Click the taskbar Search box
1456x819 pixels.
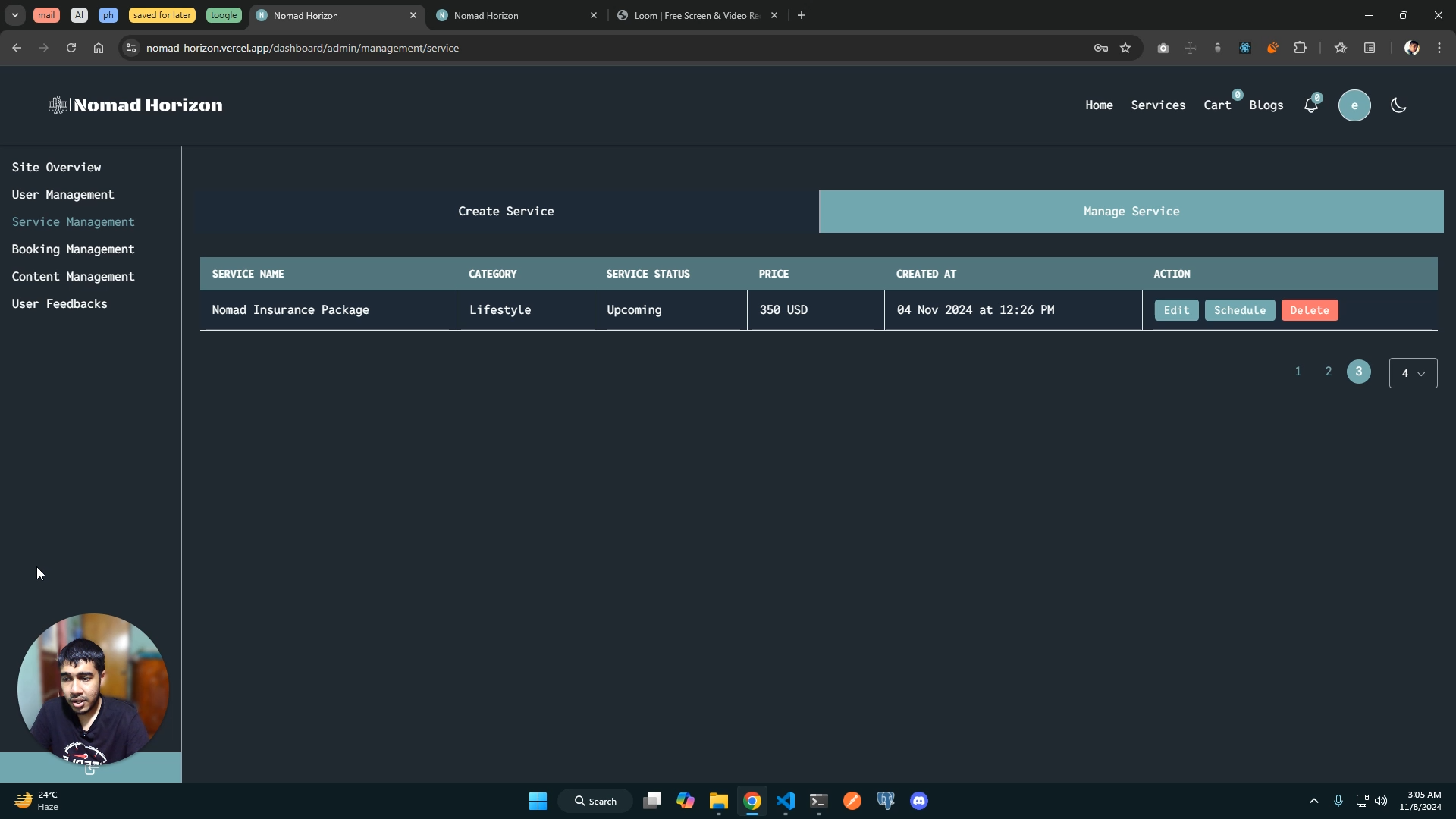point(595,801)
